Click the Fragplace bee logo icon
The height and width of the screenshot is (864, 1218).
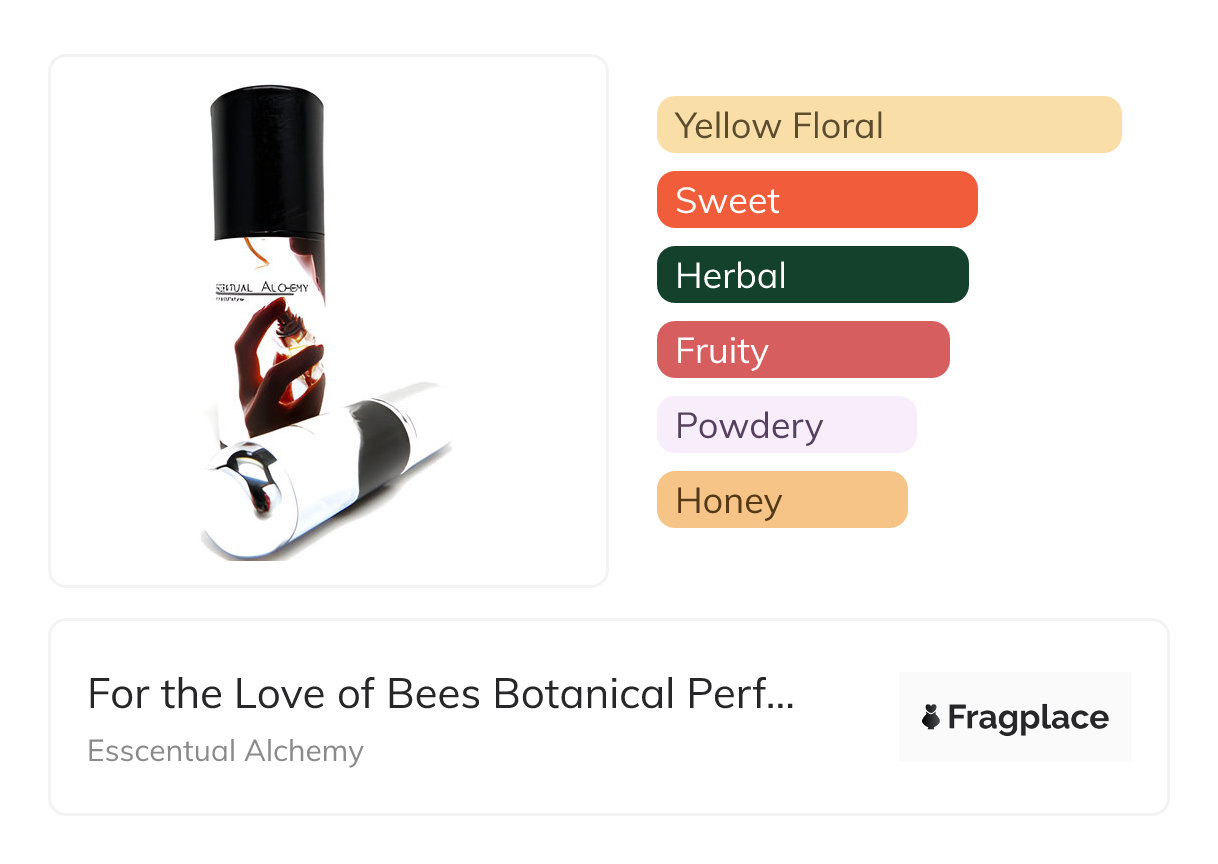[931, 718]
